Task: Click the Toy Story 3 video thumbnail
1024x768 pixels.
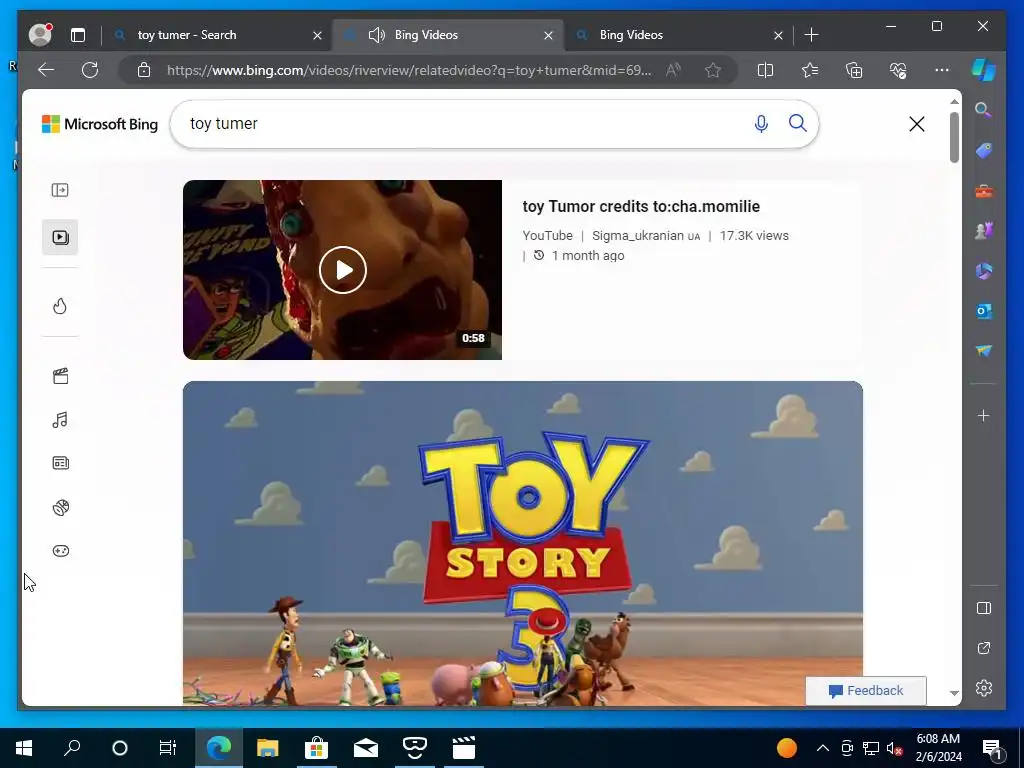Action: [x=522, y=543]
